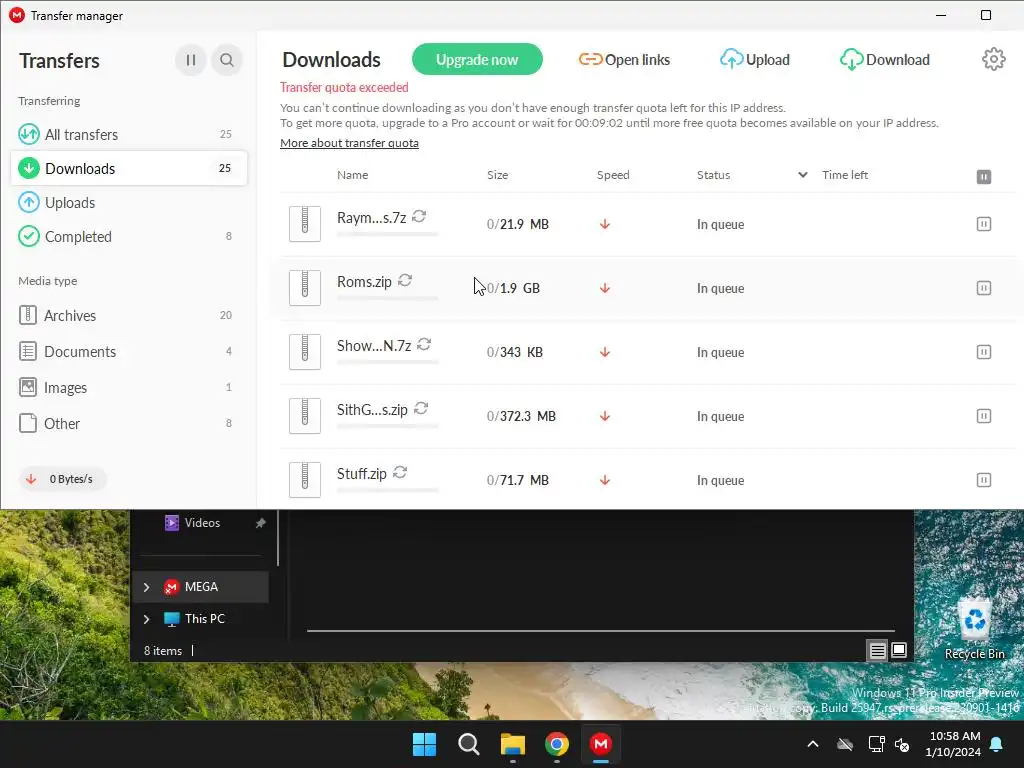Screen dimensions: 1024x768
Task: Open the taskbar clock and date
Action: click(x=954, y=744)
